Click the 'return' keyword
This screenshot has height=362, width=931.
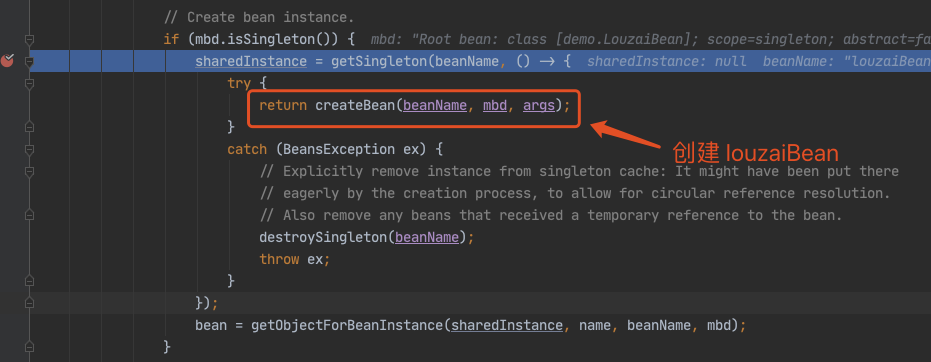pyautogui.click(x=283, y=106)
